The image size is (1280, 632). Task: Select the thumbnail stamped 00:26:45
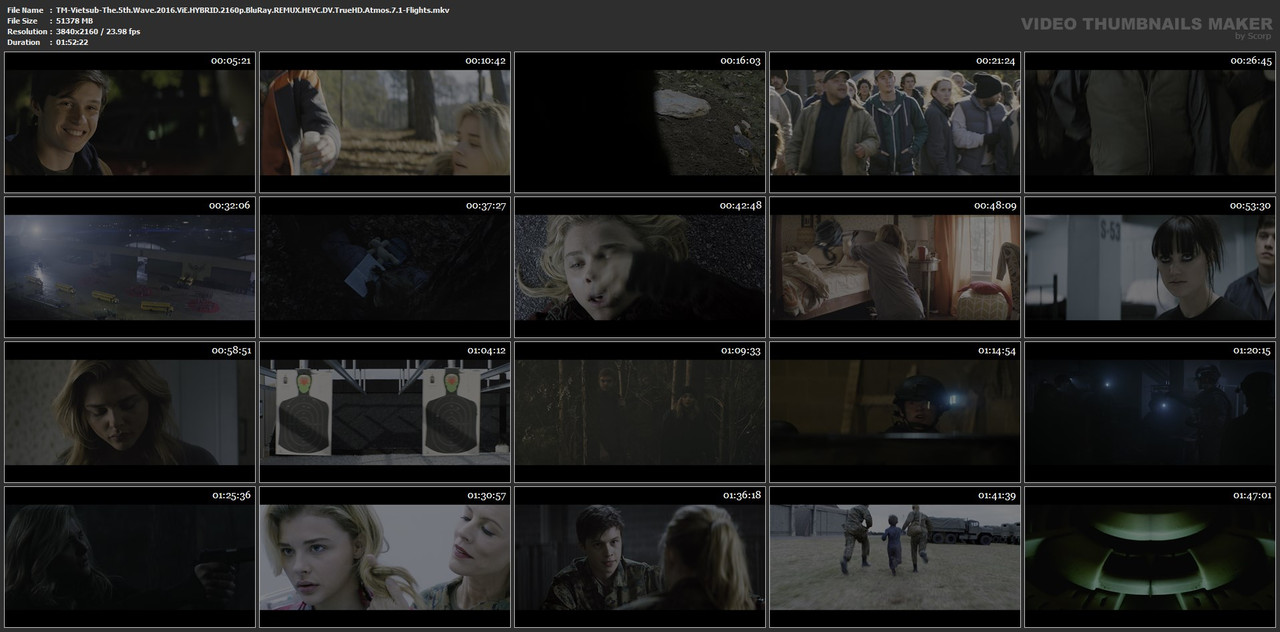point(1150,122)
